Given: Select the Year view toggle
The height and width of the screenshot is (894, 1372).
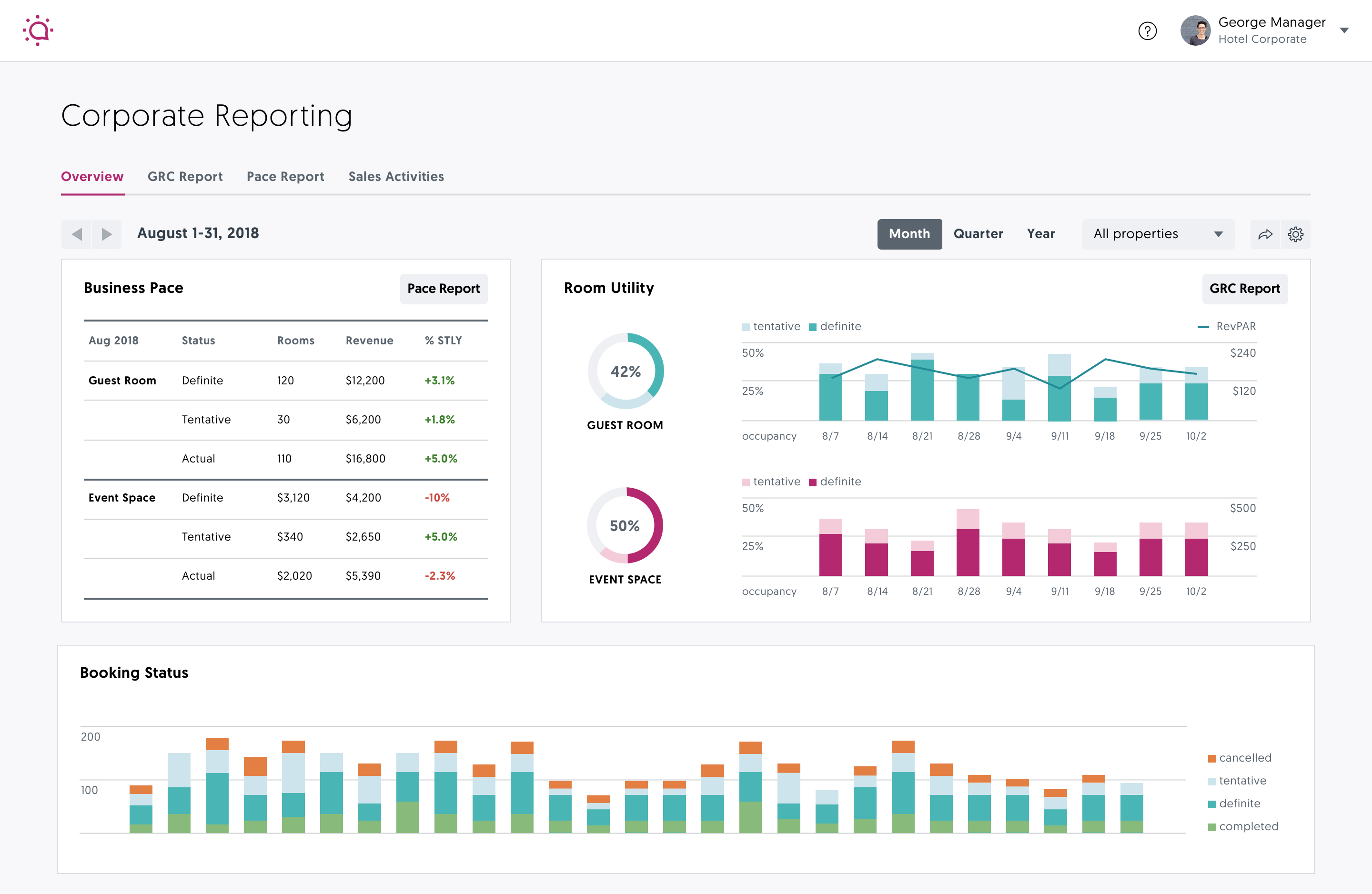Looking at the screenshot, I should coord(1040,233).
